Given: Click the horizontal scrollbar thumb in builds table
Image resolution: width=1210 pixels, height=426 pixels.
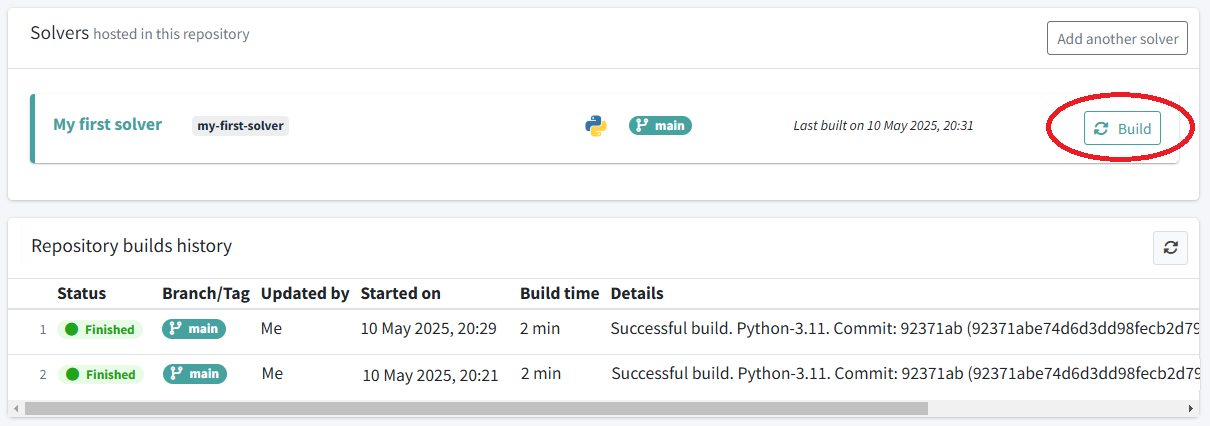Looking at the screenshot, I should coord(476,408).
